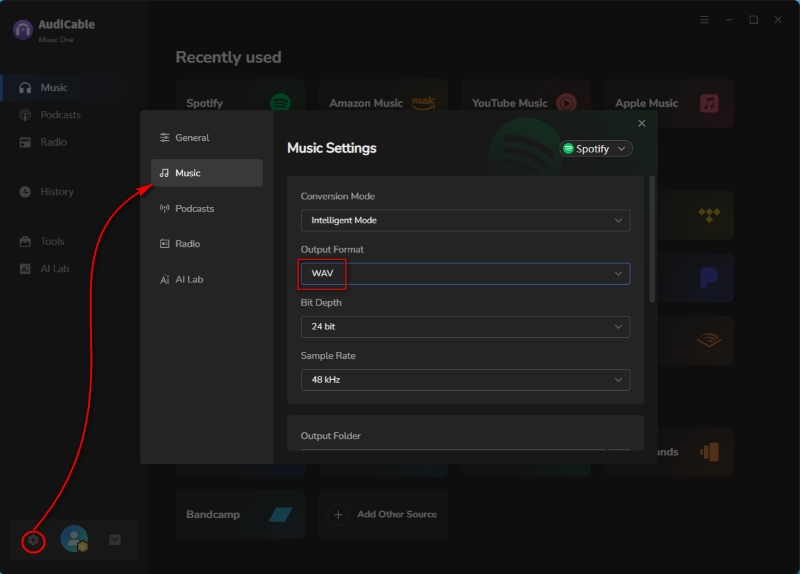The height and width of the screenshot is (574, 800).
Task: Click the Tidal icon card
Action: coord(695,215)
